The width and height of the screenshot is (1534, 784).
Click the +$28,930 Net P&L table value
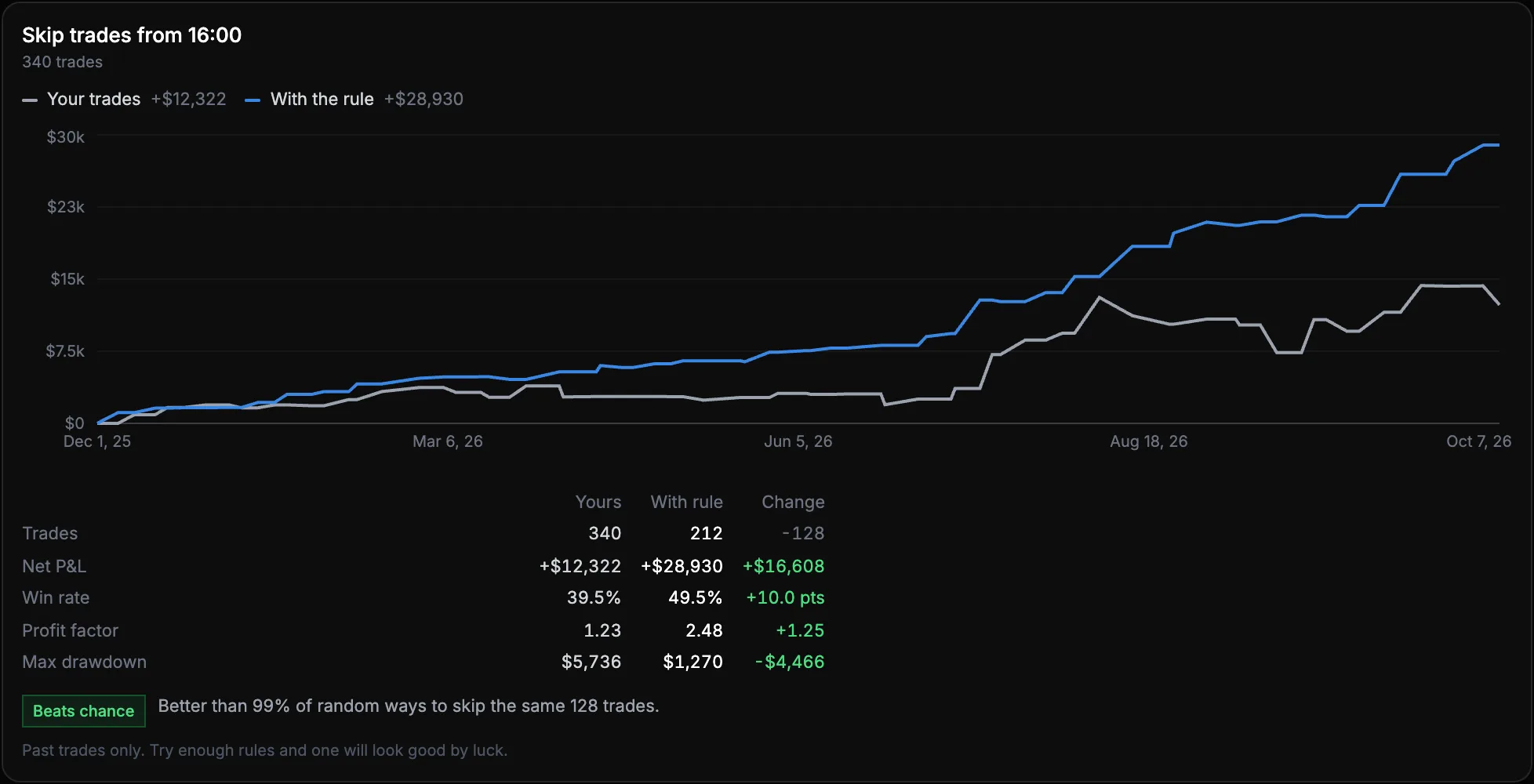pos(682,566)
